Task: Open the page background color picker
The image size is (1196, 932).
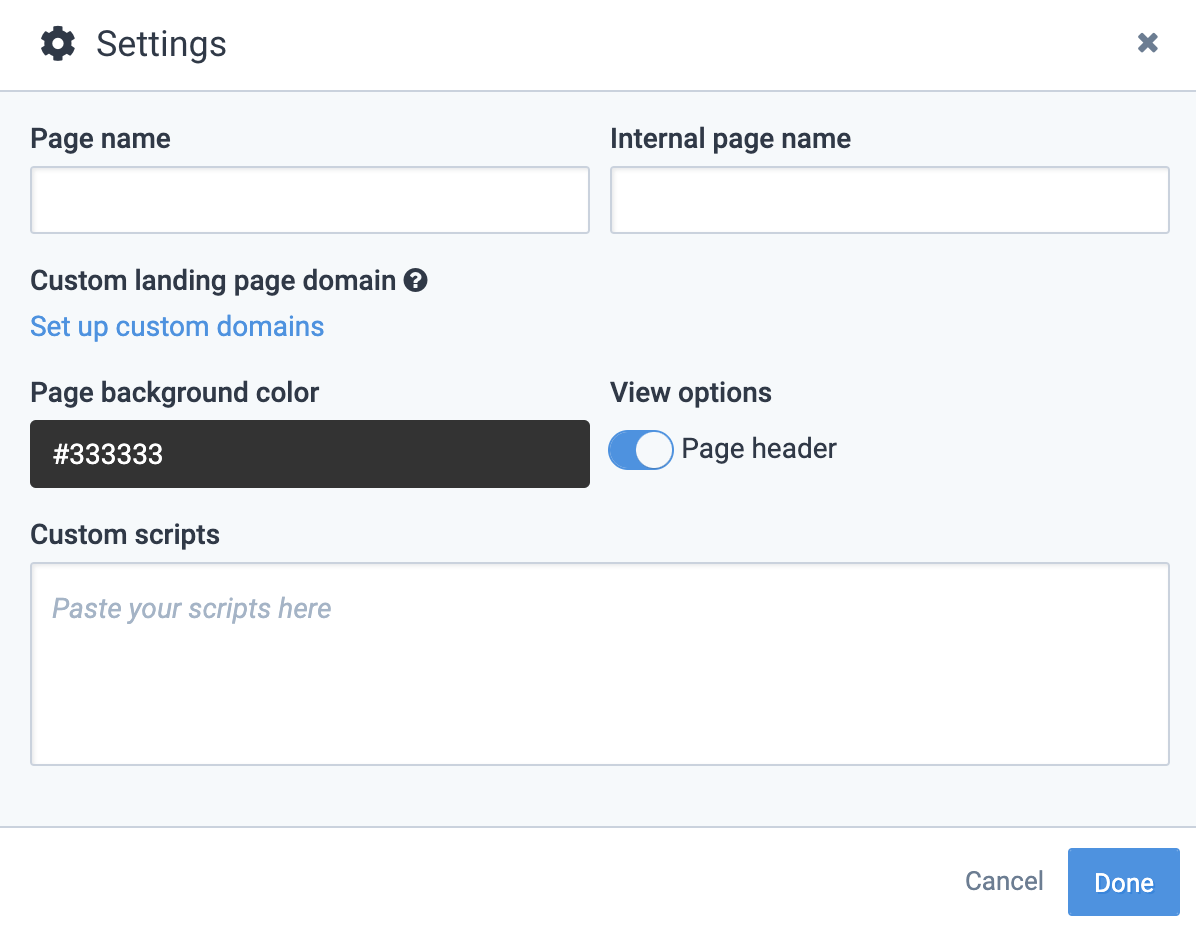Action: point(310,454)
